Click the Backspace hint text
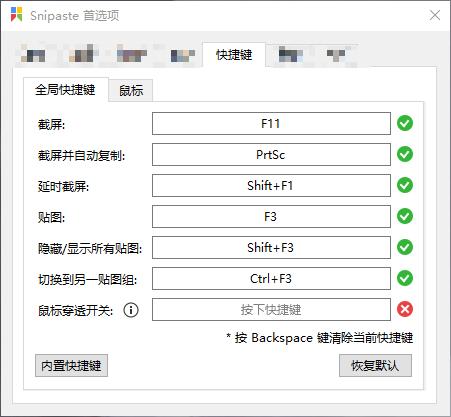The image size is (451, 417). click(x=319, y=338)
